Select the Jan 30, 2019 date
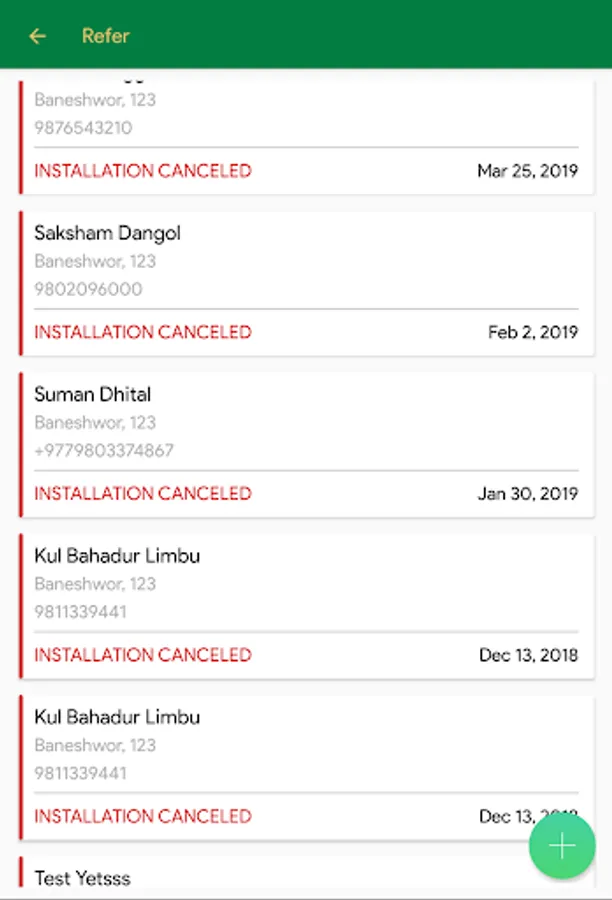This screenshot has height=900, width=612. 528,494
